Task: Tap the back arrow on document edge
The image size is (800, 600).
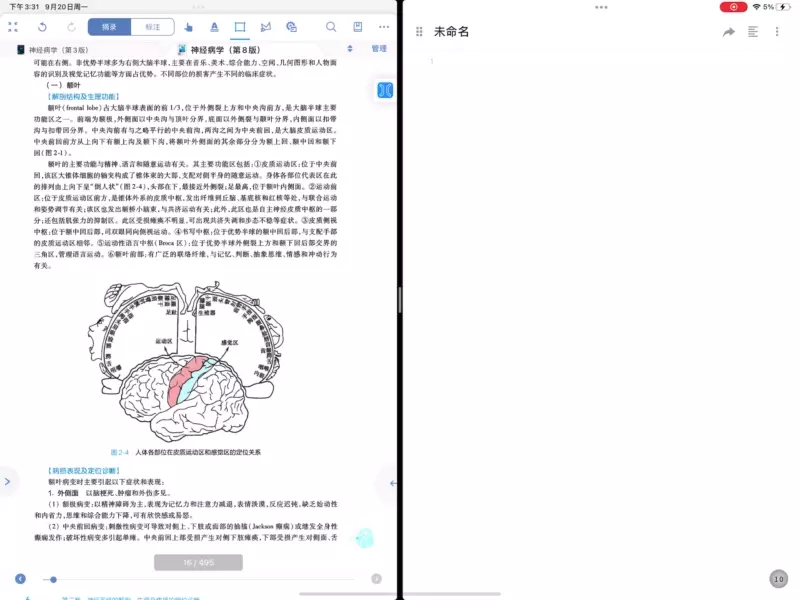Action: tap(393, 483)
